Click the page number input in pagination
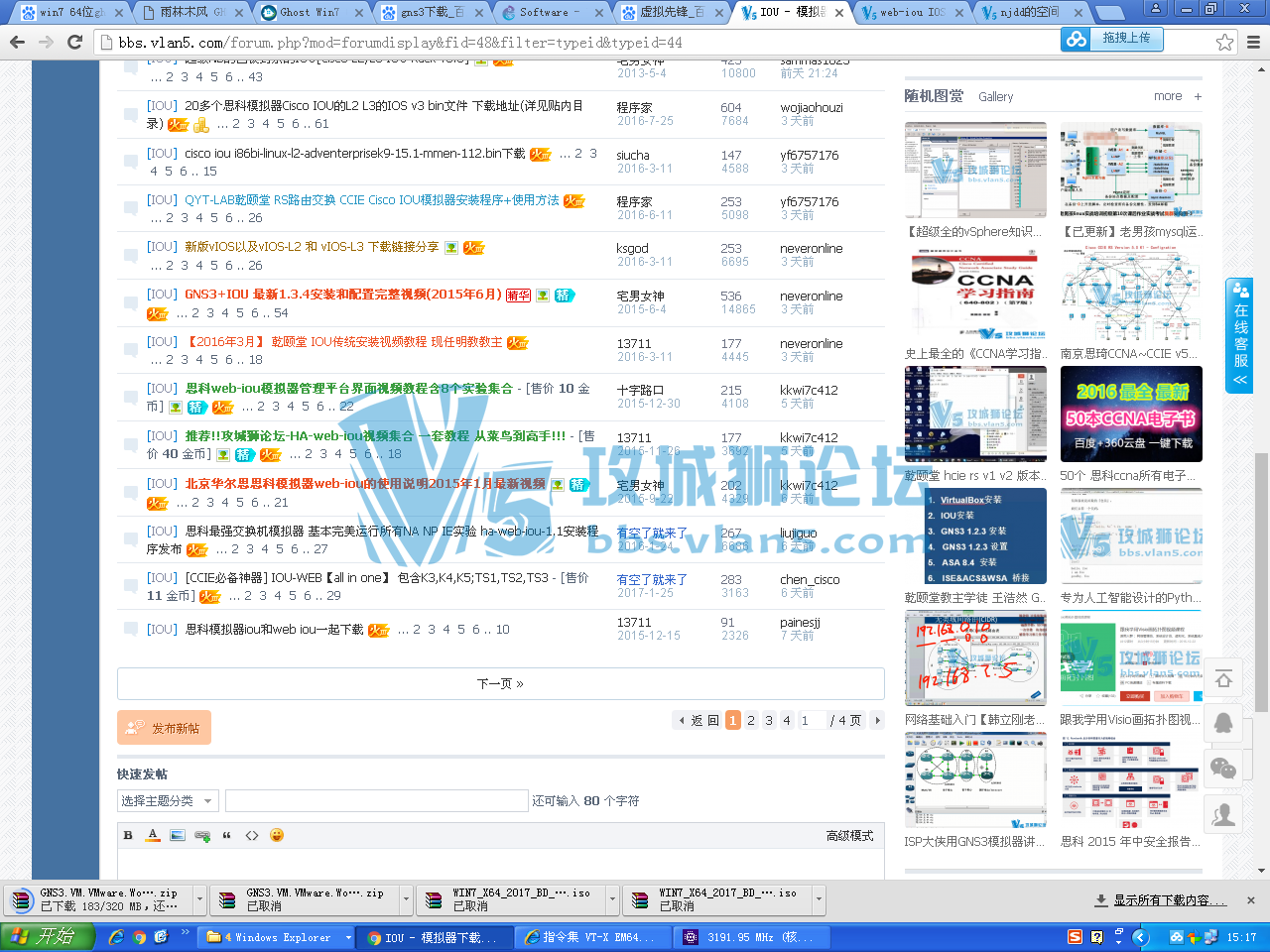This screenshot has height=952, width=1270. pos(811,720)
